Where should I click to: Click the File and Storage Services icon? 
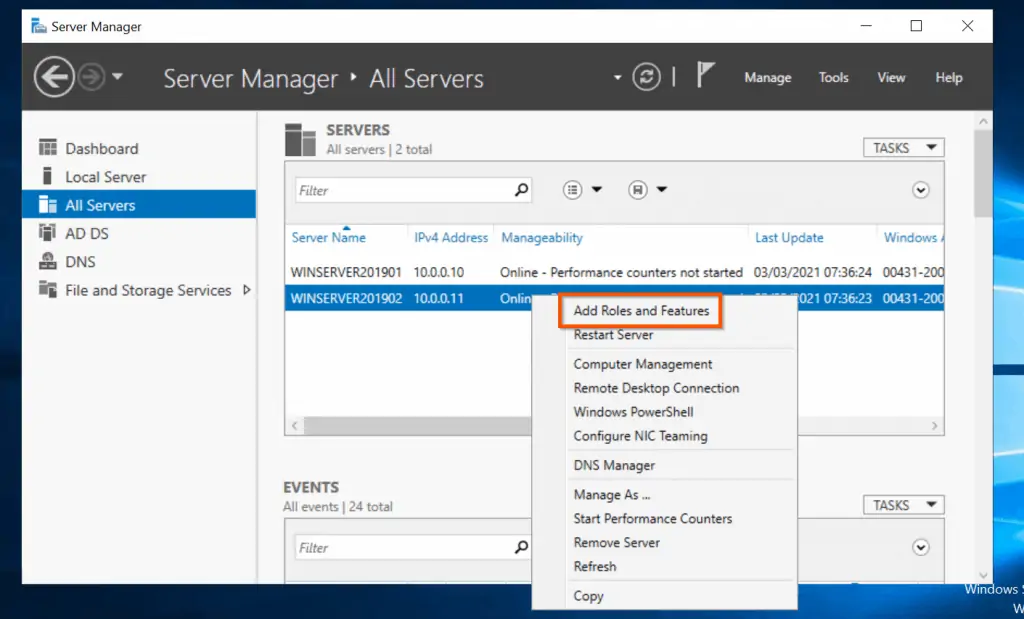click(48, 289)
